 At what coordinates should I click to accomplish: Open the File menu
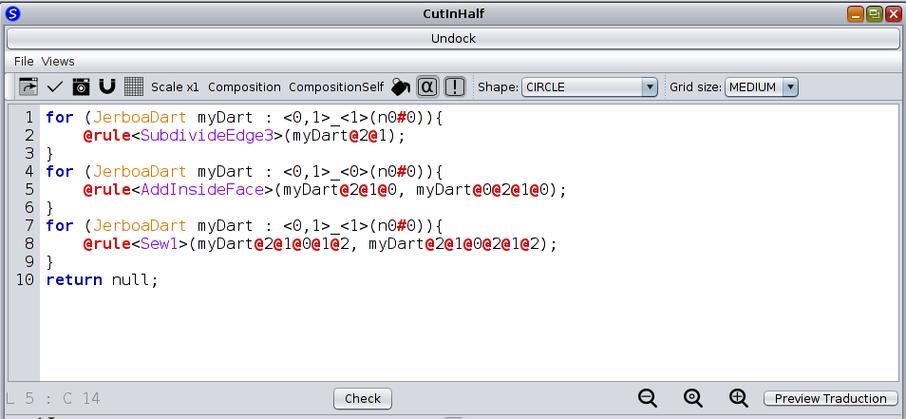tap(24, 61)
